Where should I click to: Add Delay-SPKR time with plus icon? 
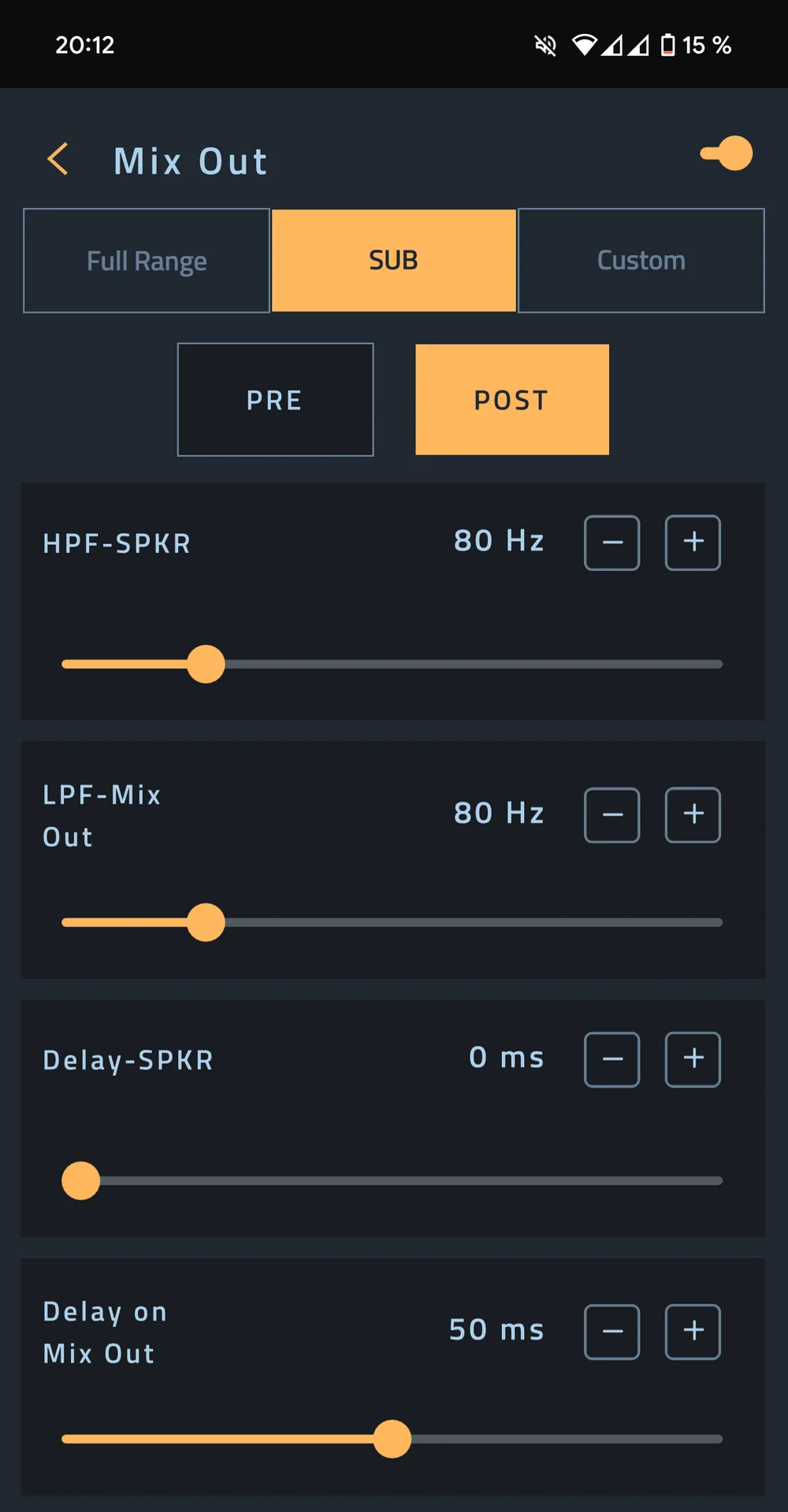pyautogui.click(x=693, y=1060)
